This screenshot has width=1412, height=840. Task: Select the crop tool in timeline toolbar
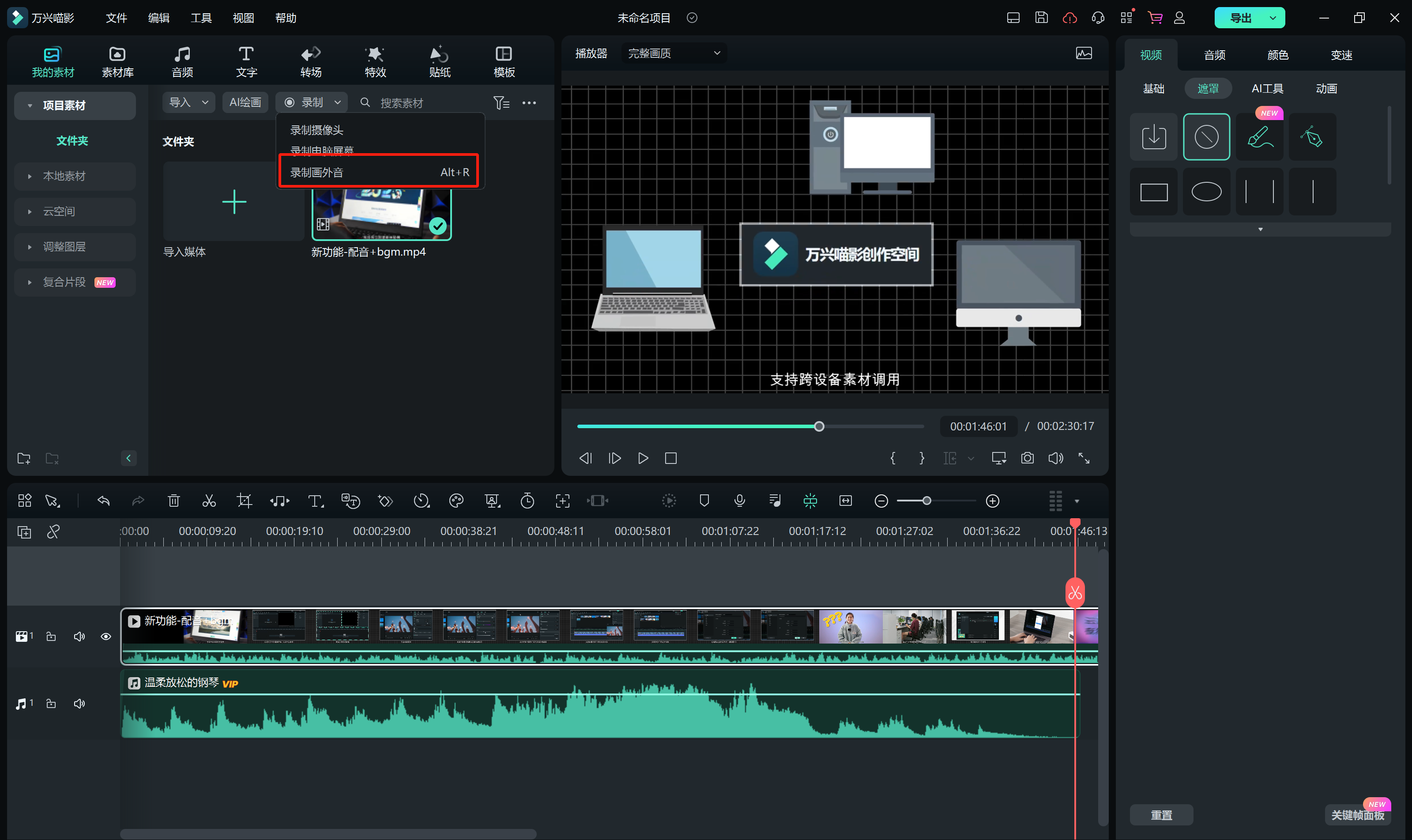(244, 501)
